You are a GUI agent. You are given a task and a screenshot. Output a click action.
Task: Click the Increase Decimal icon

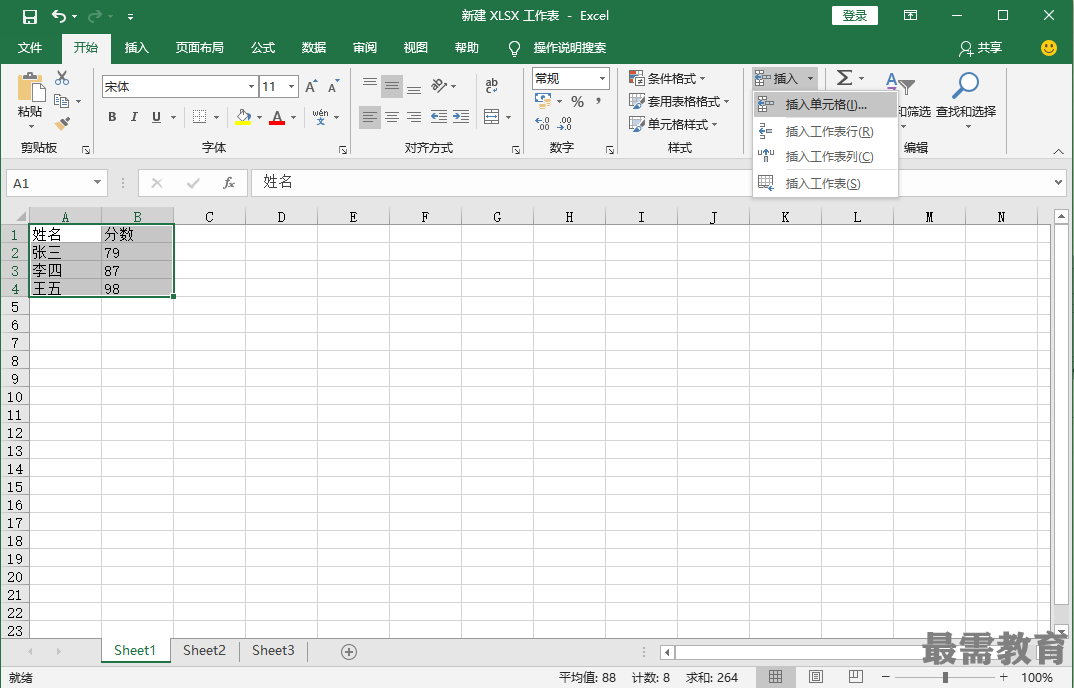point(542,123)
